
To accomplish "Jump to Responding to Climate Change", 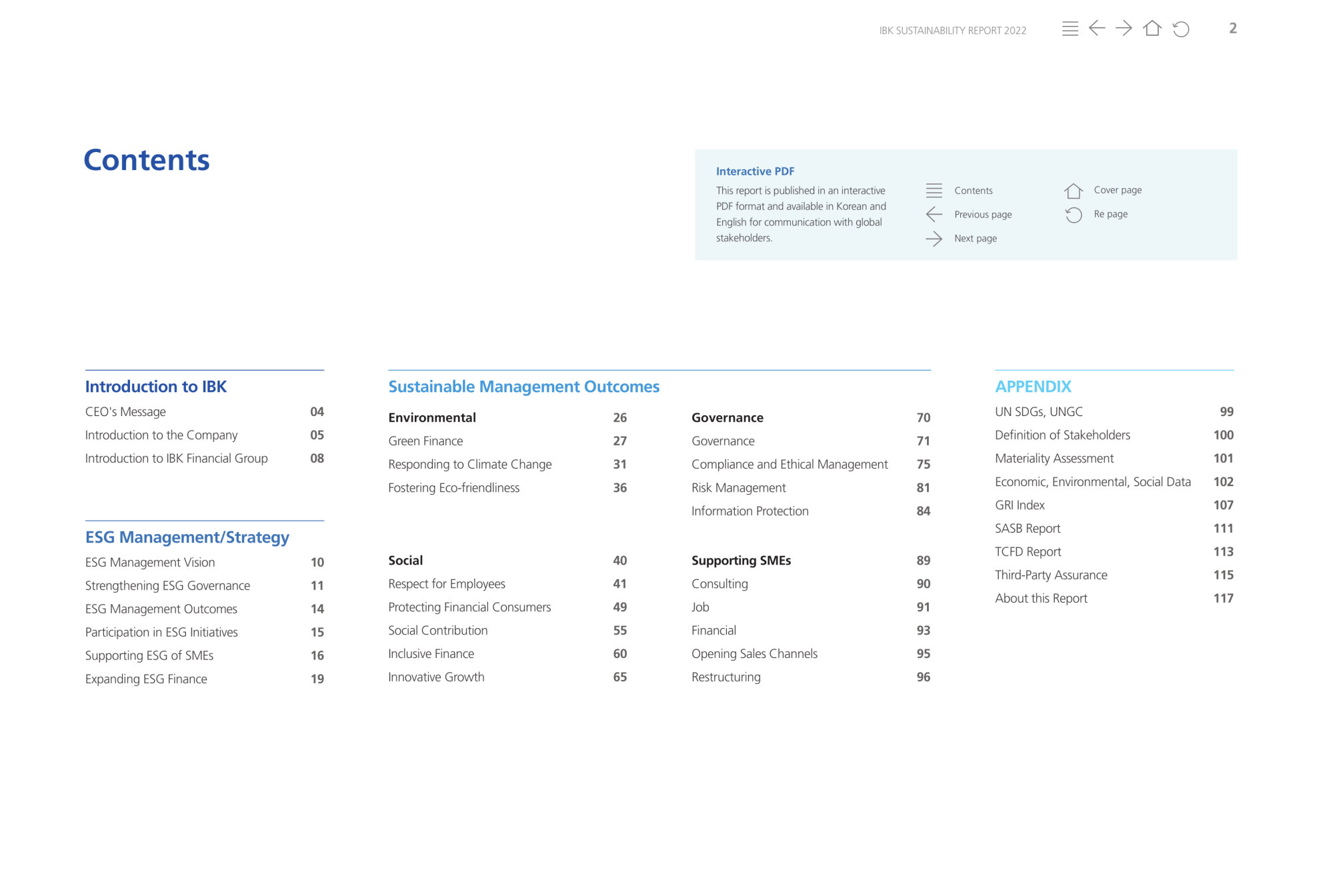I will pos(469,465).
